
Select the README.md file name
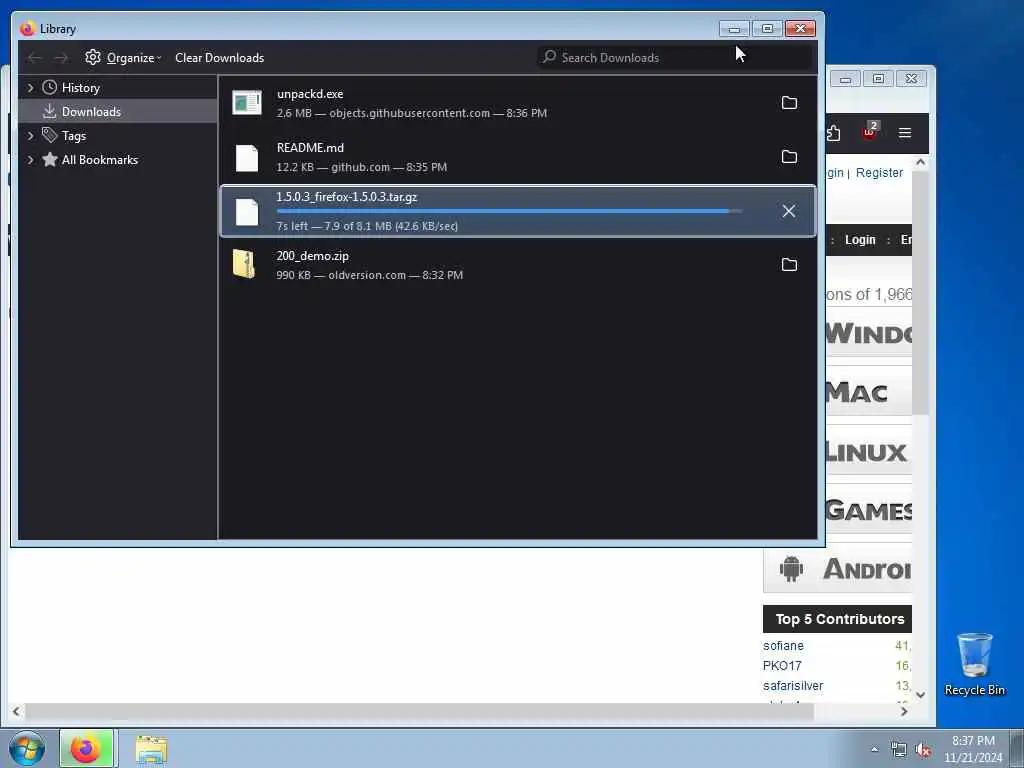[310, 148]
